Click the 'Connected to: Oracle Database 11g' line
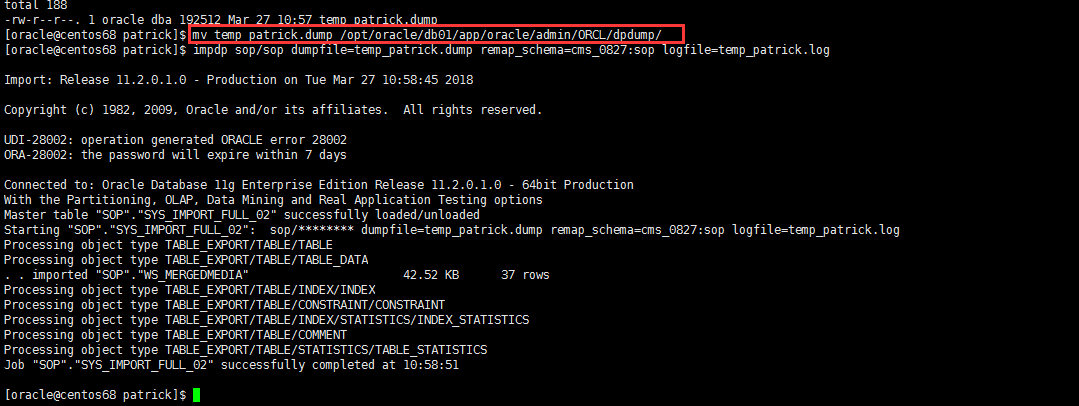1079x406 pixels. click(319, 184)
